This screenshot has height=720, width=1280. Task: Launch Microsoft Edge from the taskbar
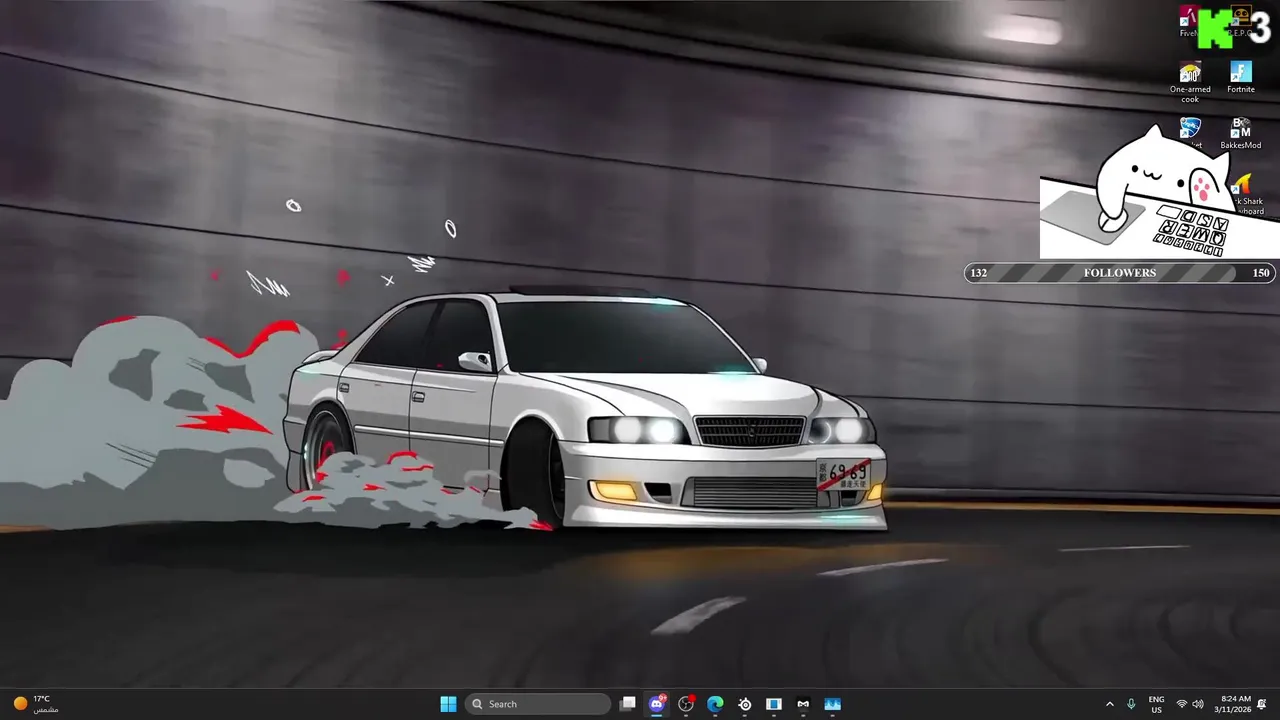[x=715, y=704]
